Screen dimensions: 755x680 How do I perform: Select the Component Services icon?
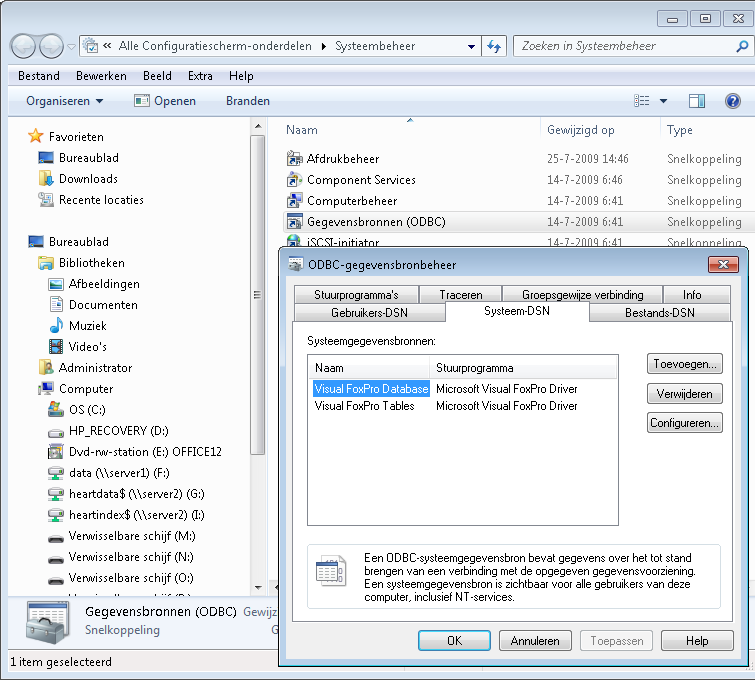[x=294, y=180]
